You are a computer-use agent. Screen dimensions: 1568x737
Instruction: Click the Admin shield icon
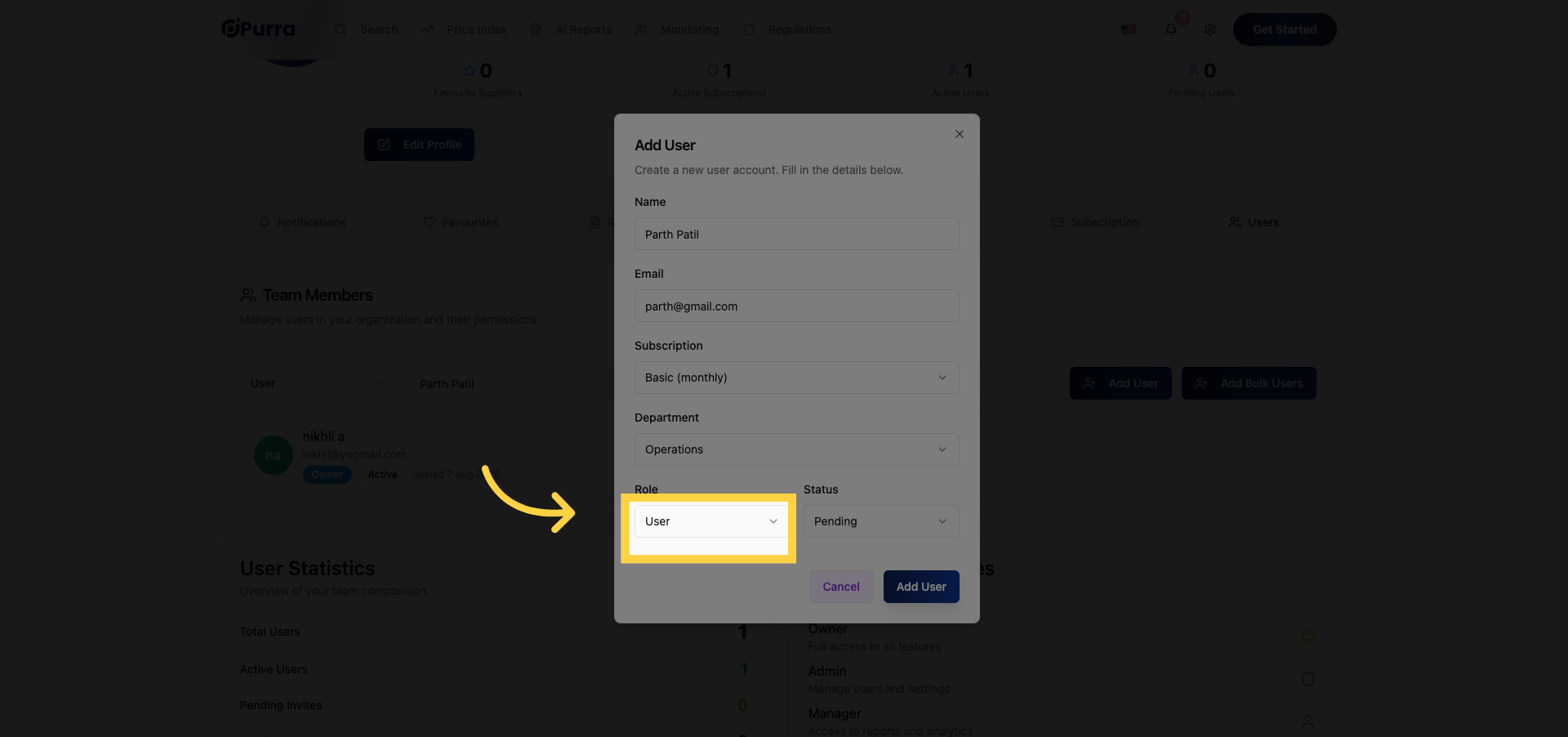1308,679
